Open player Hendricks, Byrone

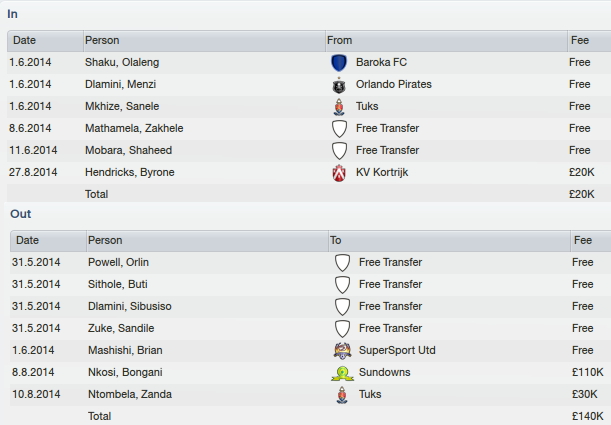tap(129, 172)
